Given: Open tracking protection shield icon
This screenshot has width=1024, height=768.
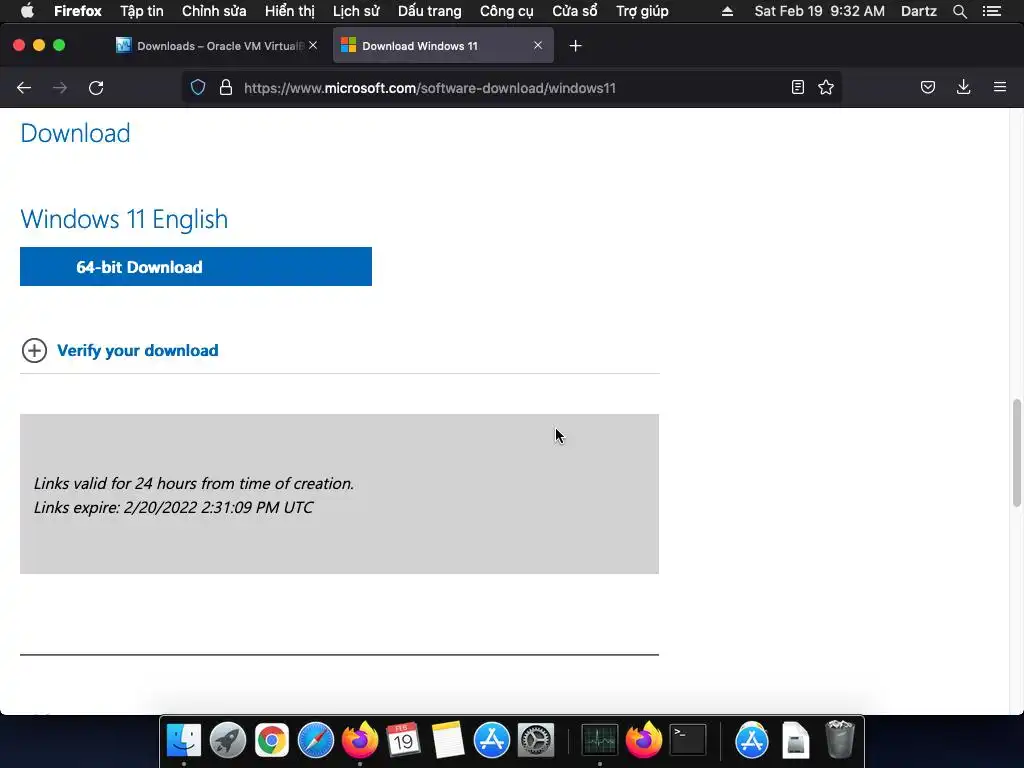Looking at the screenshot, I should pyautogui.click(x=198, y=88).
